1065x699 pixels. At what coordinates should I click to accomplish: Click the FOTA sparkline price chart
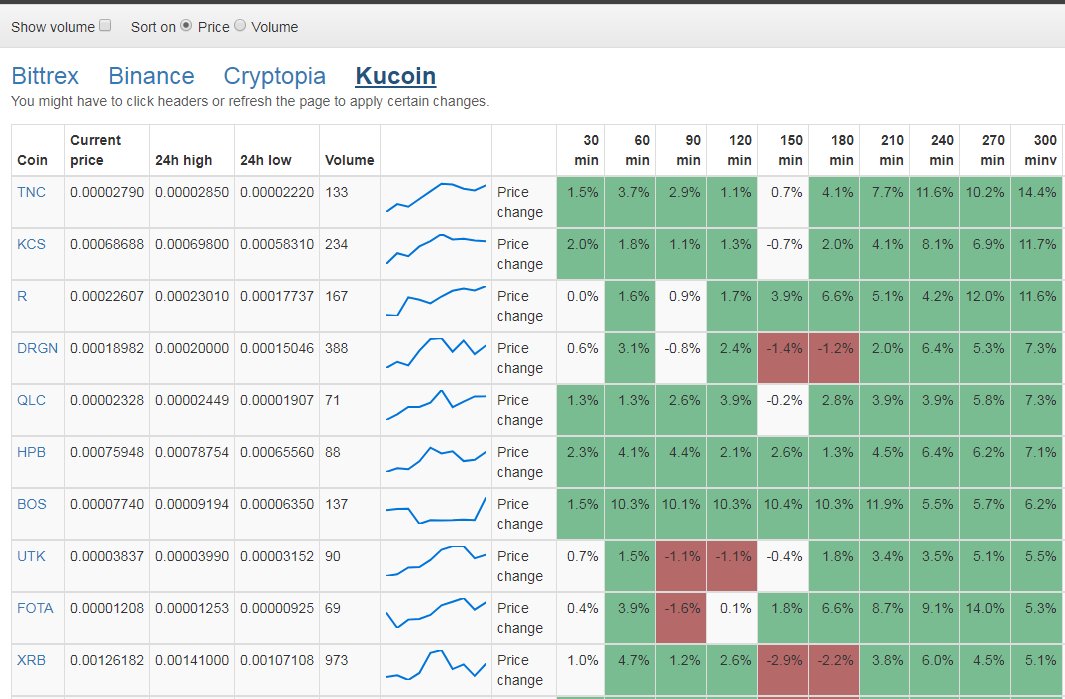pos(436,613)
